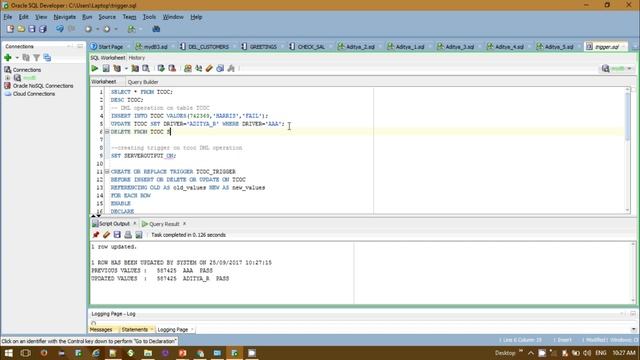640x360 pixels.
Task: Pin the Script Output panel with red pin
Action: (x=96, y=235)
